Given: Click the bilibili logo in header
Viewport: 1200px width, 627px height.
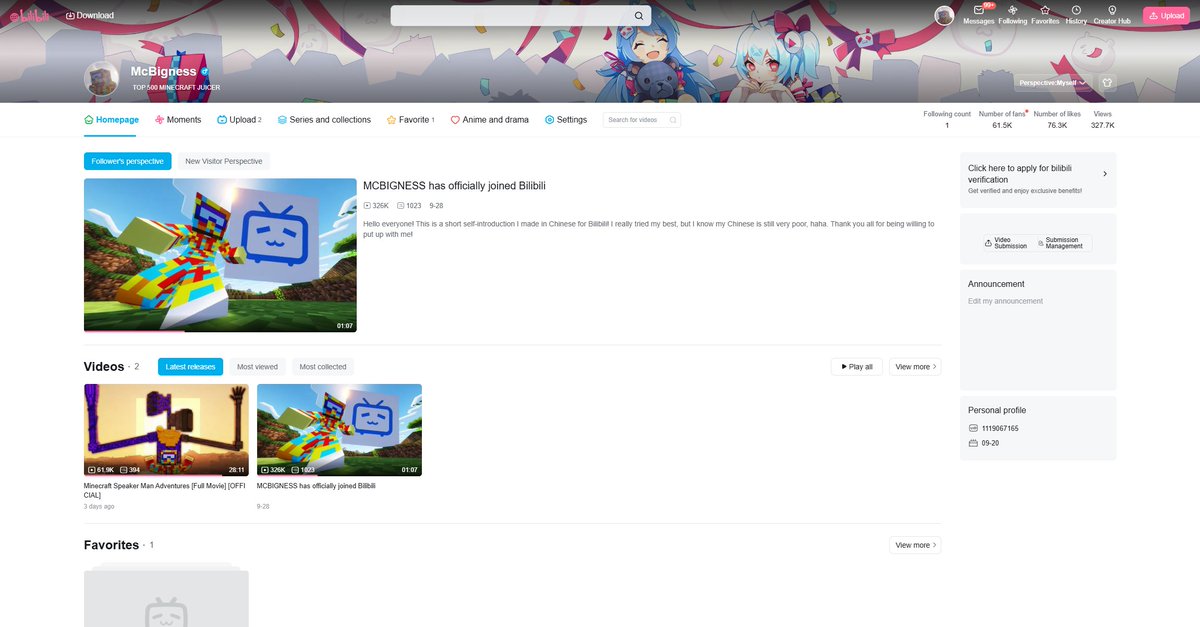Looking at the screenshot, I should tap(29, 15).
